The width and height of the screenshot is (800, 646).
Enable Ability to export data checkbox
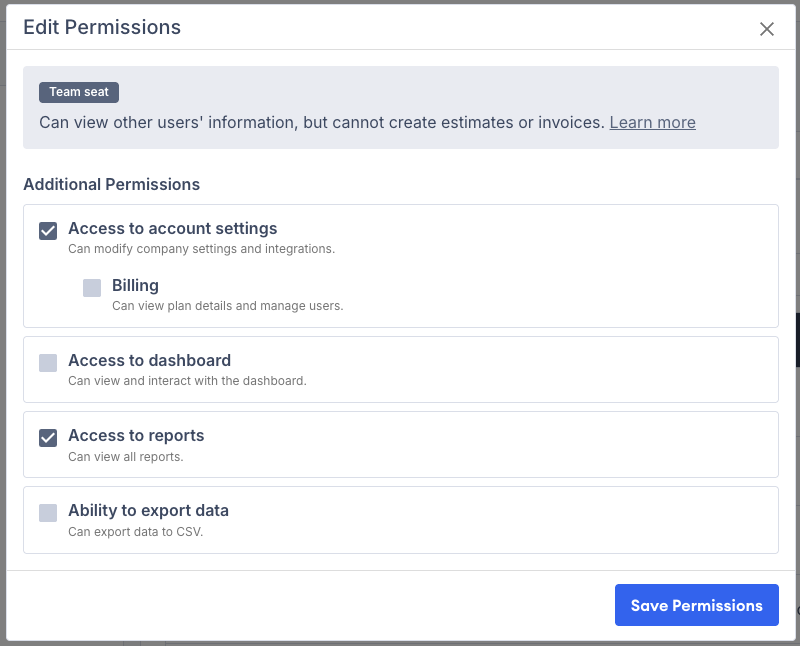48,513
